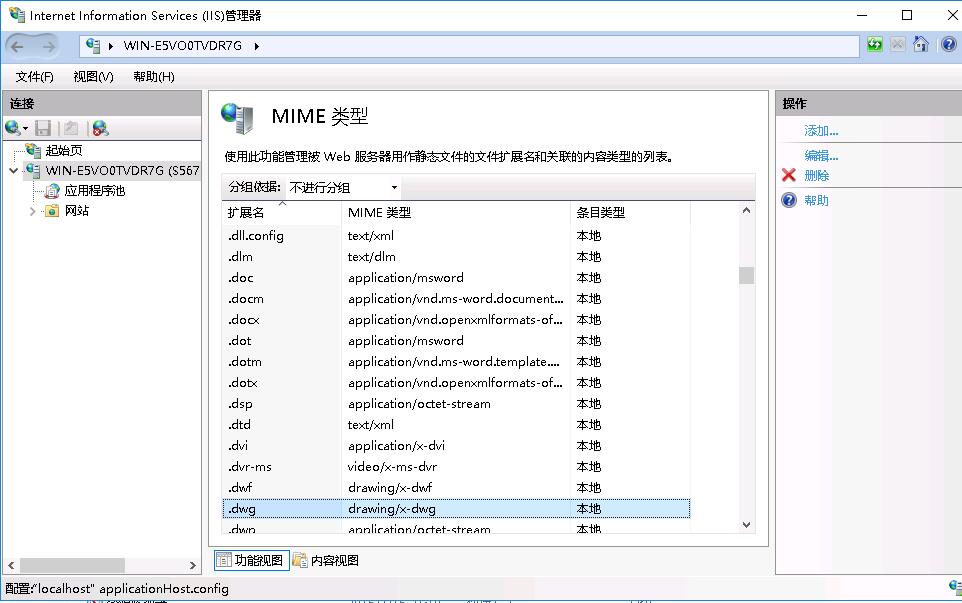Click the refresh page icon in address bar
The image size is (962, 603).
pyautogui.click(x=875, y=44)
